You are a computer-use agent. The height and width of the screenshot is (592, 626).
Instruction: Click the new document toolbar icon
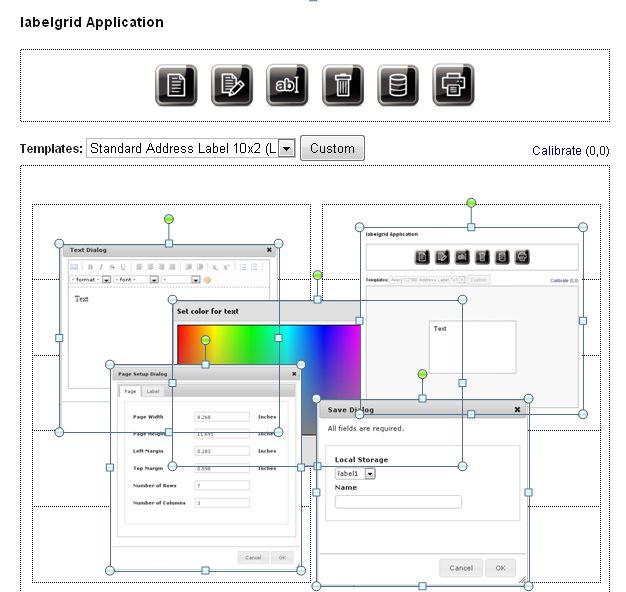click(176, 85)
